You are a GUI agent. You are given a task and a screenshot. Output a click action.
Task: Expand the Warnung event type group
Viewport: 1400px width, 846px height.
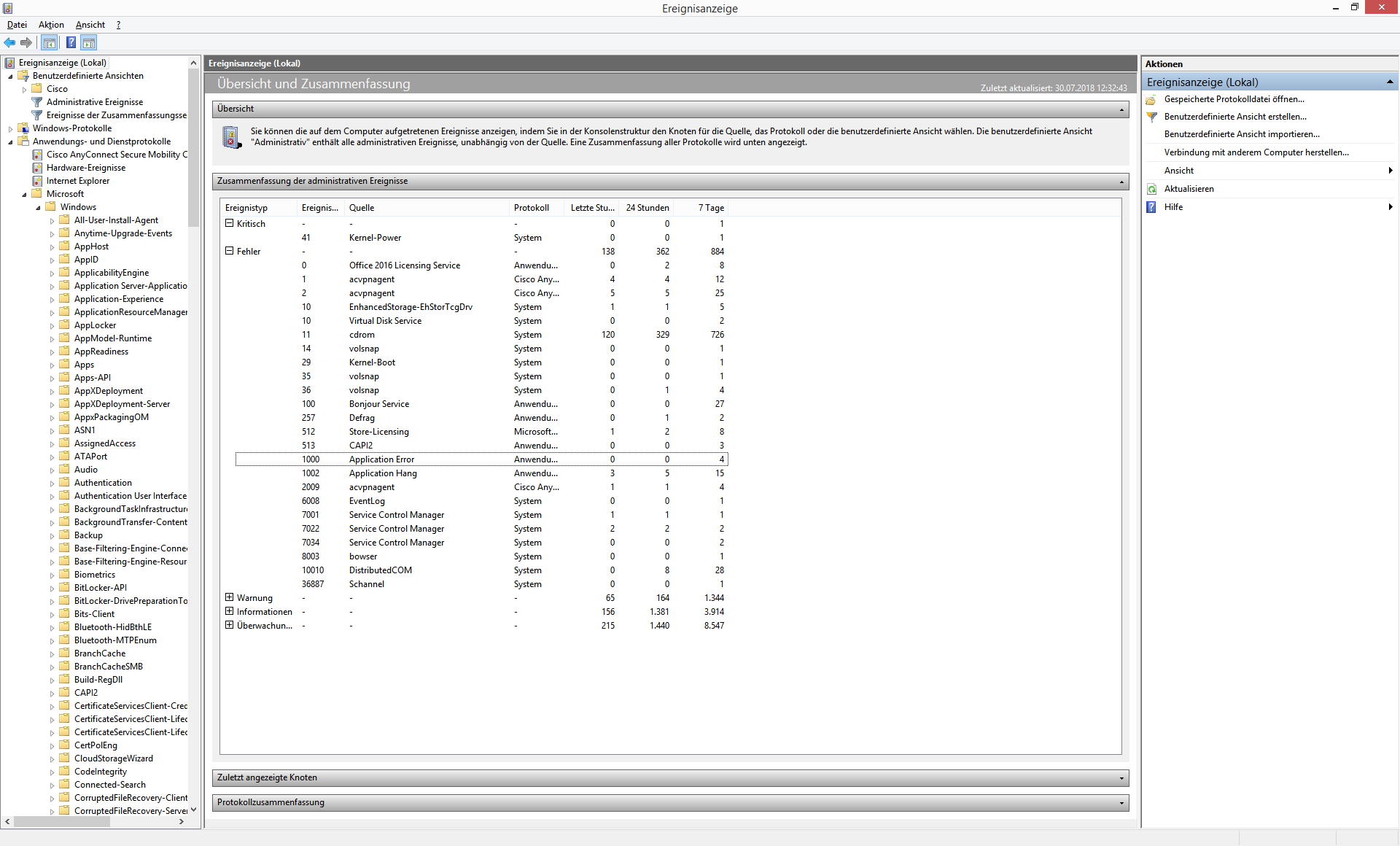click(229, 598)
